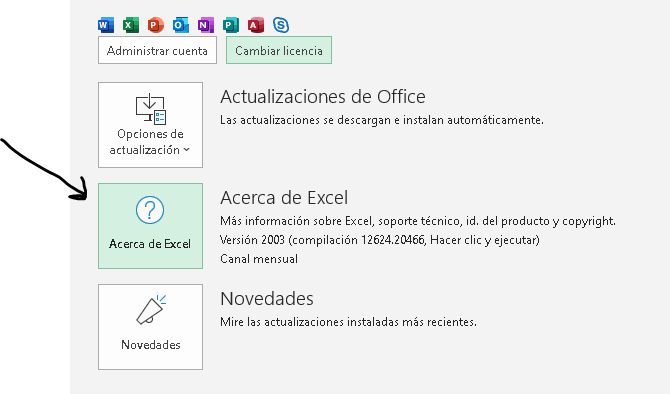Open the Acerca de Excel tile

[150, 226]
